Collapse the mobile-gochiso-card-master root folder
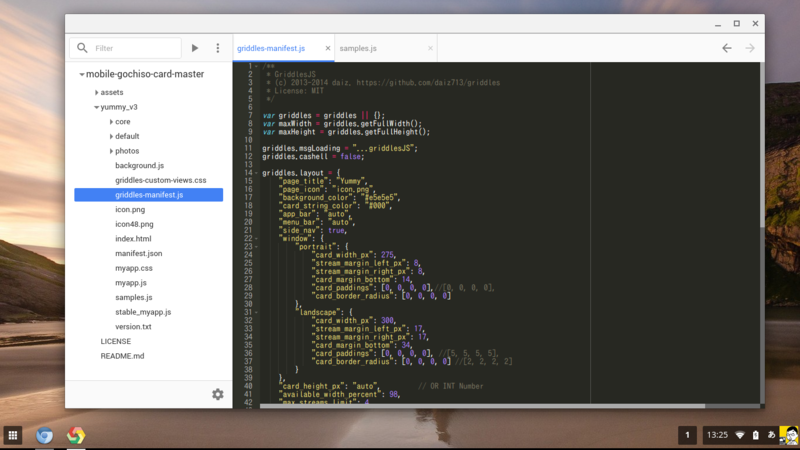The height and width of the screenshot is (450, 800). pos(82,74)
